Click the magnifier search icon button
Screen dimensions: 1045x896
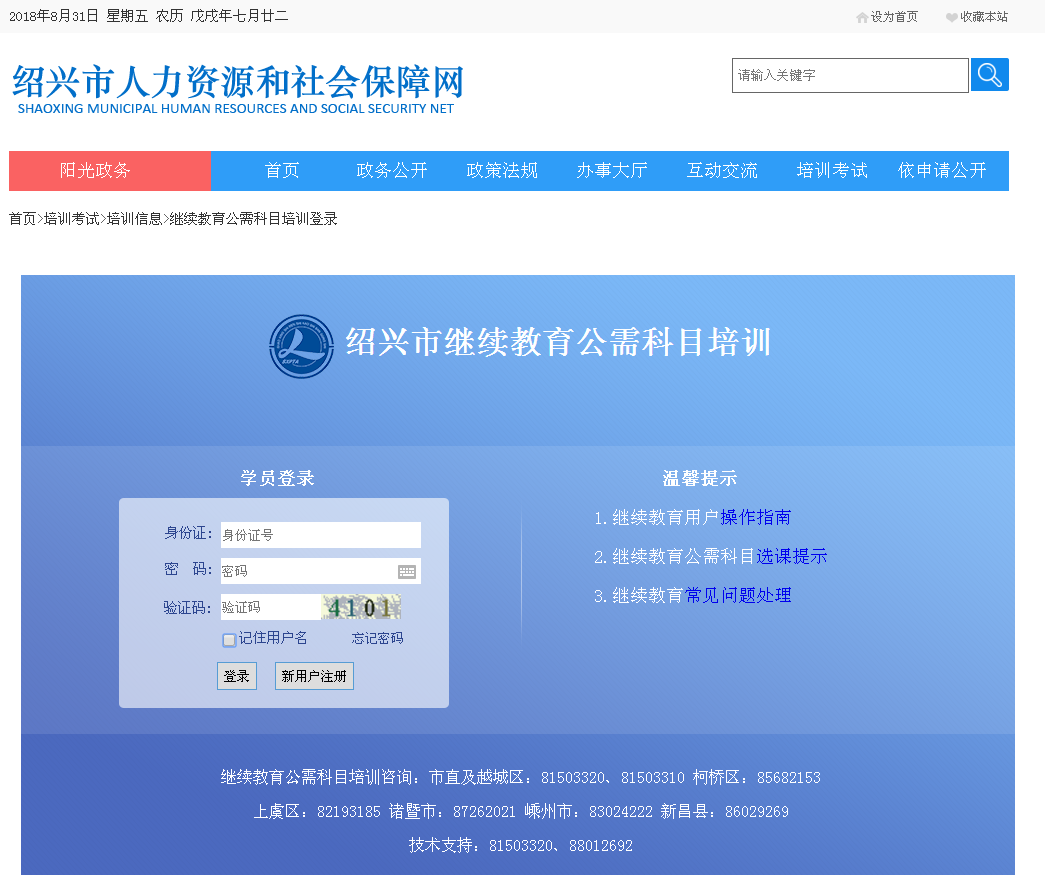(x=989, y=75)
